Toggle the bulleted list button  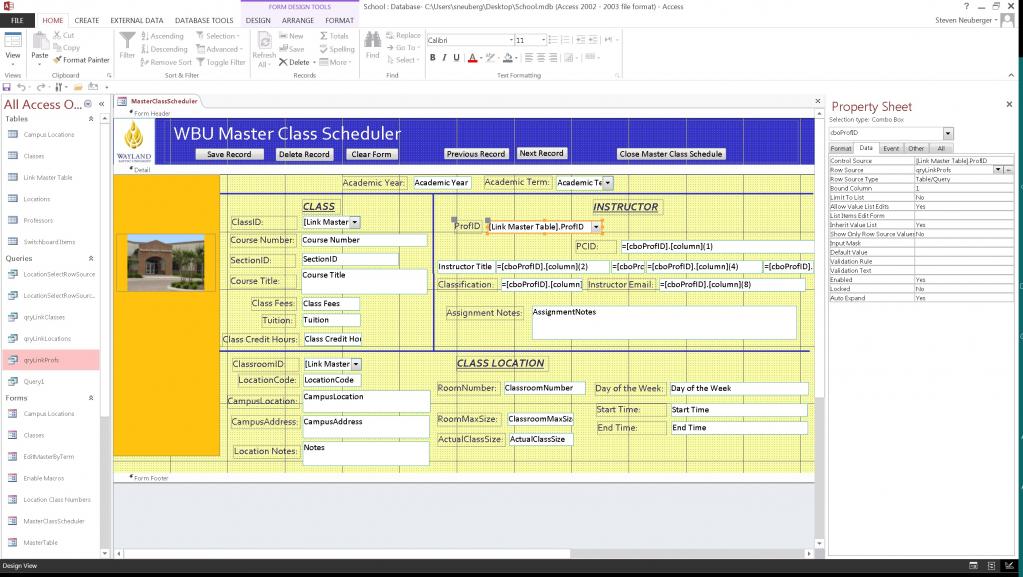pos(553,40)
